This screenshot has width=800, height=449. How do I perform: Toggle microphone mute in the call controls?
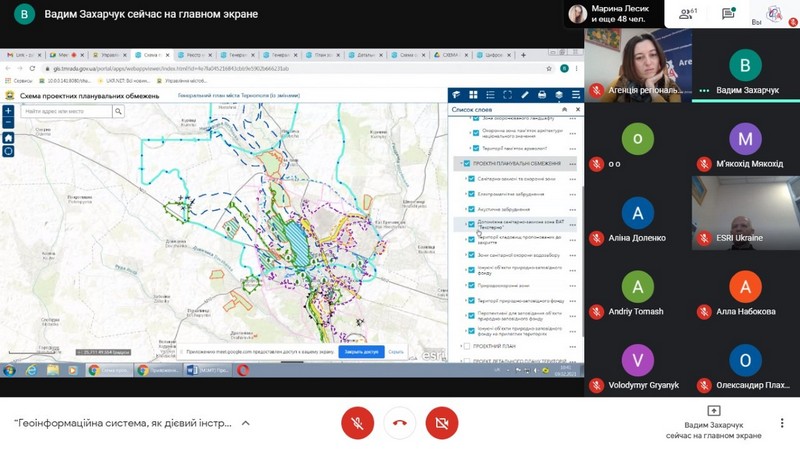tap(357, 423)
